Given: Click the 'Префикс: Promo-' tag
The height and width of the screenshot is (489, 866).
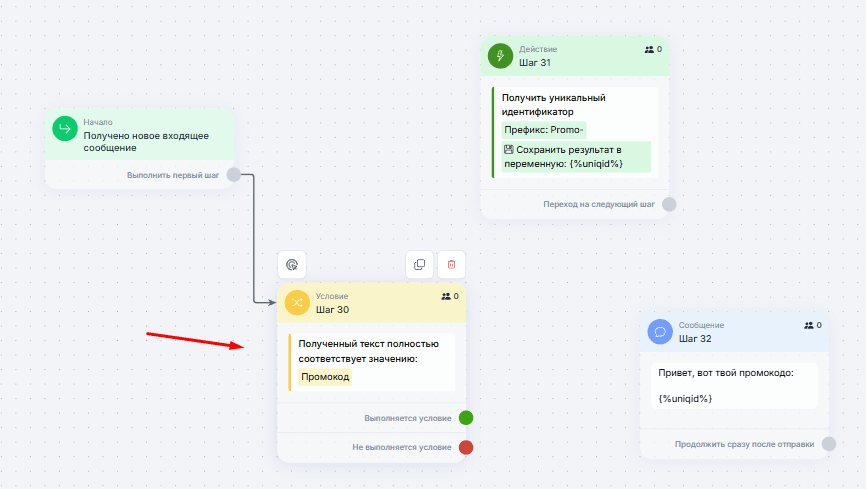Looking at the screenshot, I should [543, 130].
